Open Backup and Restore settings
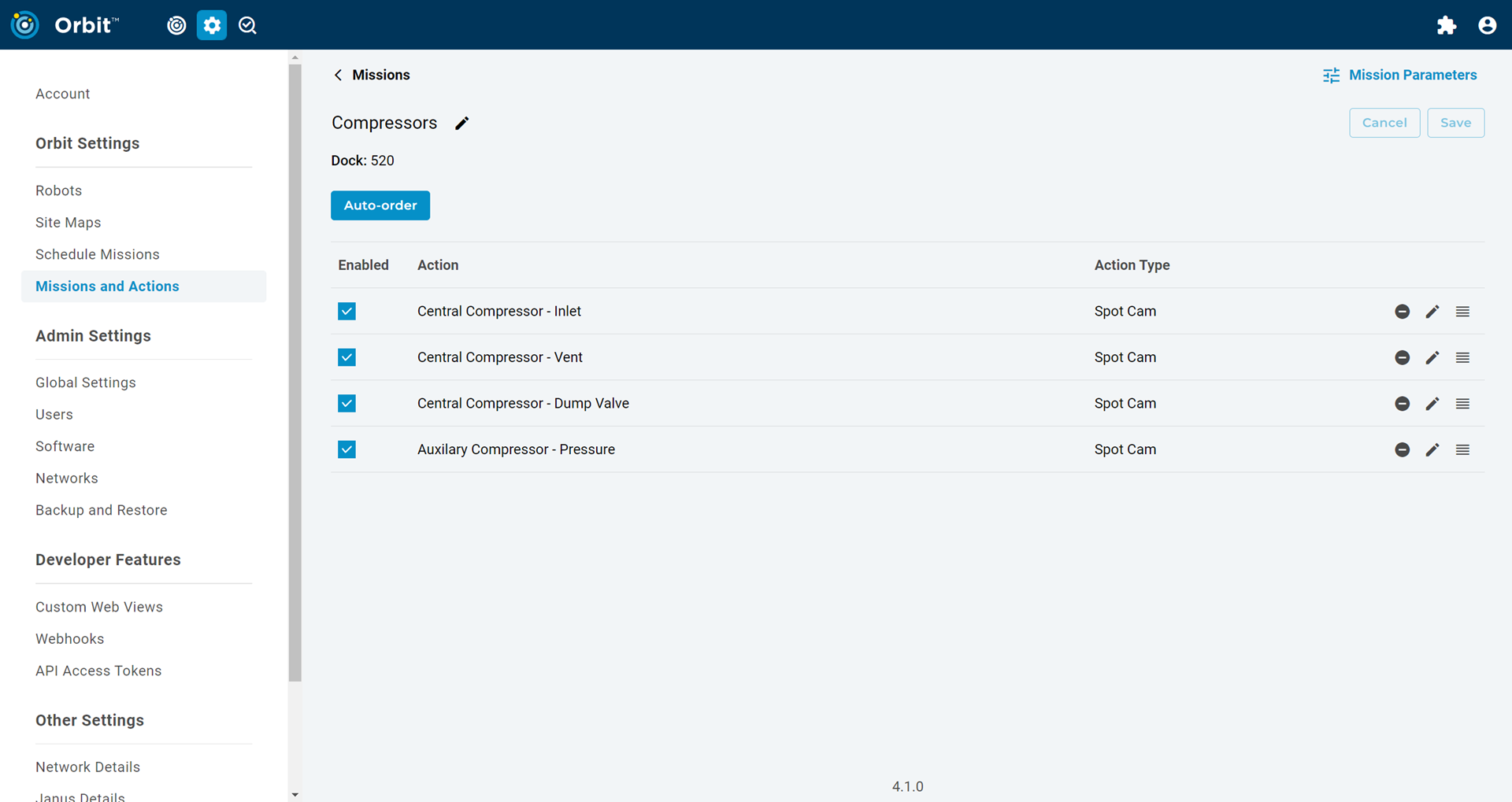Image resolution: width=1512 pixels, height=802 pixels. [102, 510]
